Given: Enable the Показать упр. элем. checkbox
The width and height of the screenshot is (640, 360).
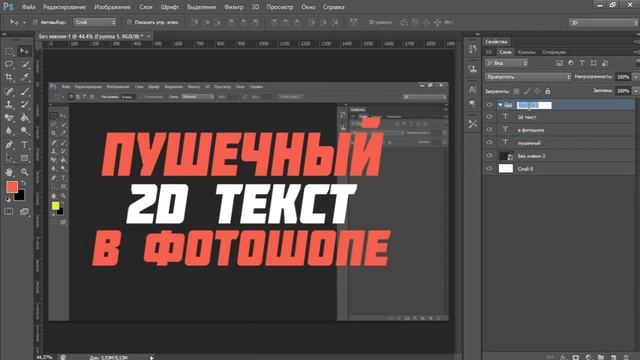Looking at the screenshot, I should coord(129,22).
